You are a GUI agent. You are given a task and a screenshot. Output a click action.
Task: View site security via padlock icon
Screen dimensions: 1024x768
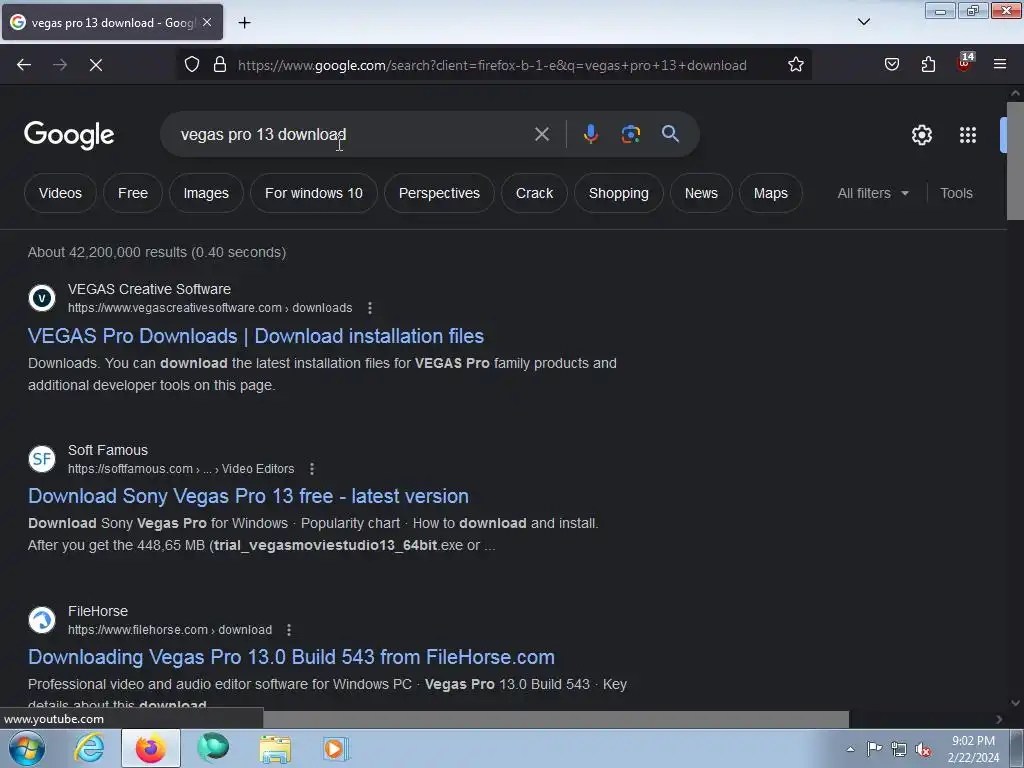(220, 65)
